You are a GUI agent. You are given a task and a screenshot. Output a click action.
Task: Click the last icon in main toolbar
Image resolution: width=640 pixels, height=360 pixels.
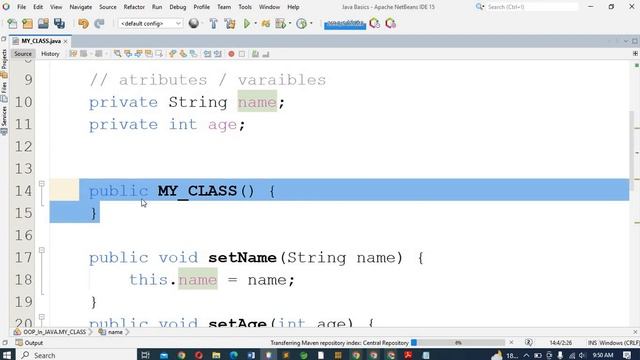coord(391,24)
